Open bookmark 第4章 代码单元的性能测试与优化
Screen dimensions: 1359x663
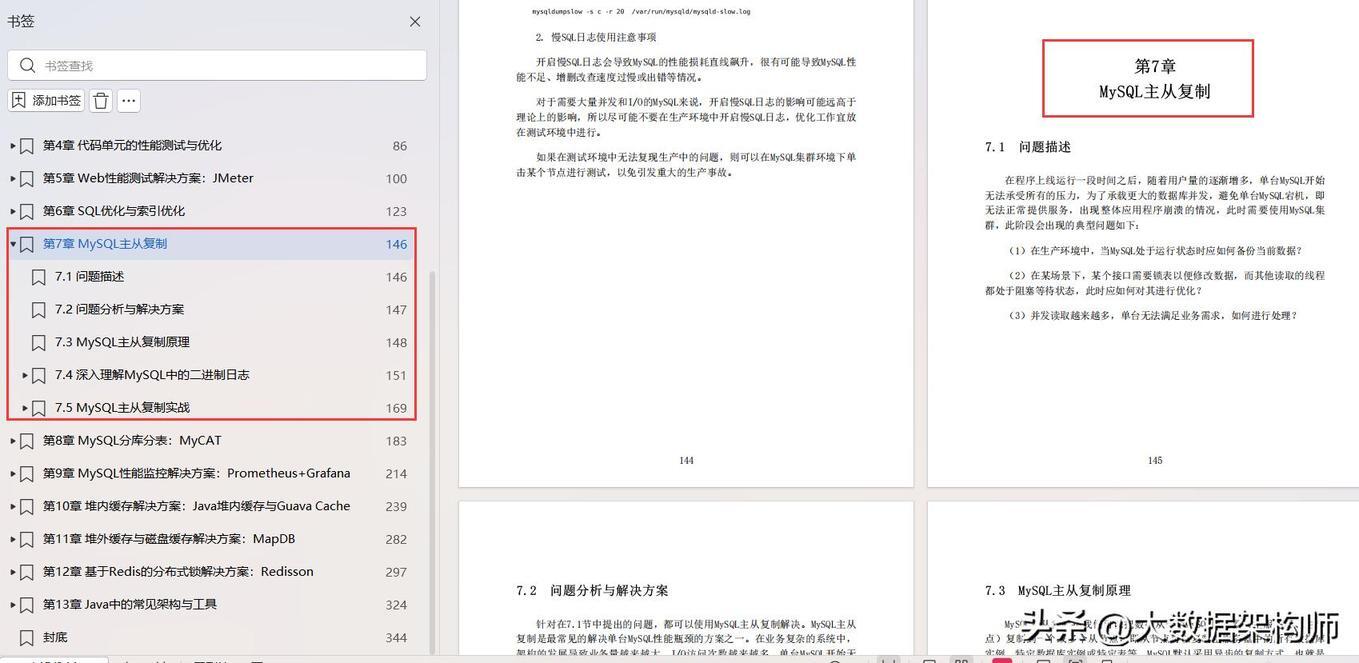coord(132,146)
